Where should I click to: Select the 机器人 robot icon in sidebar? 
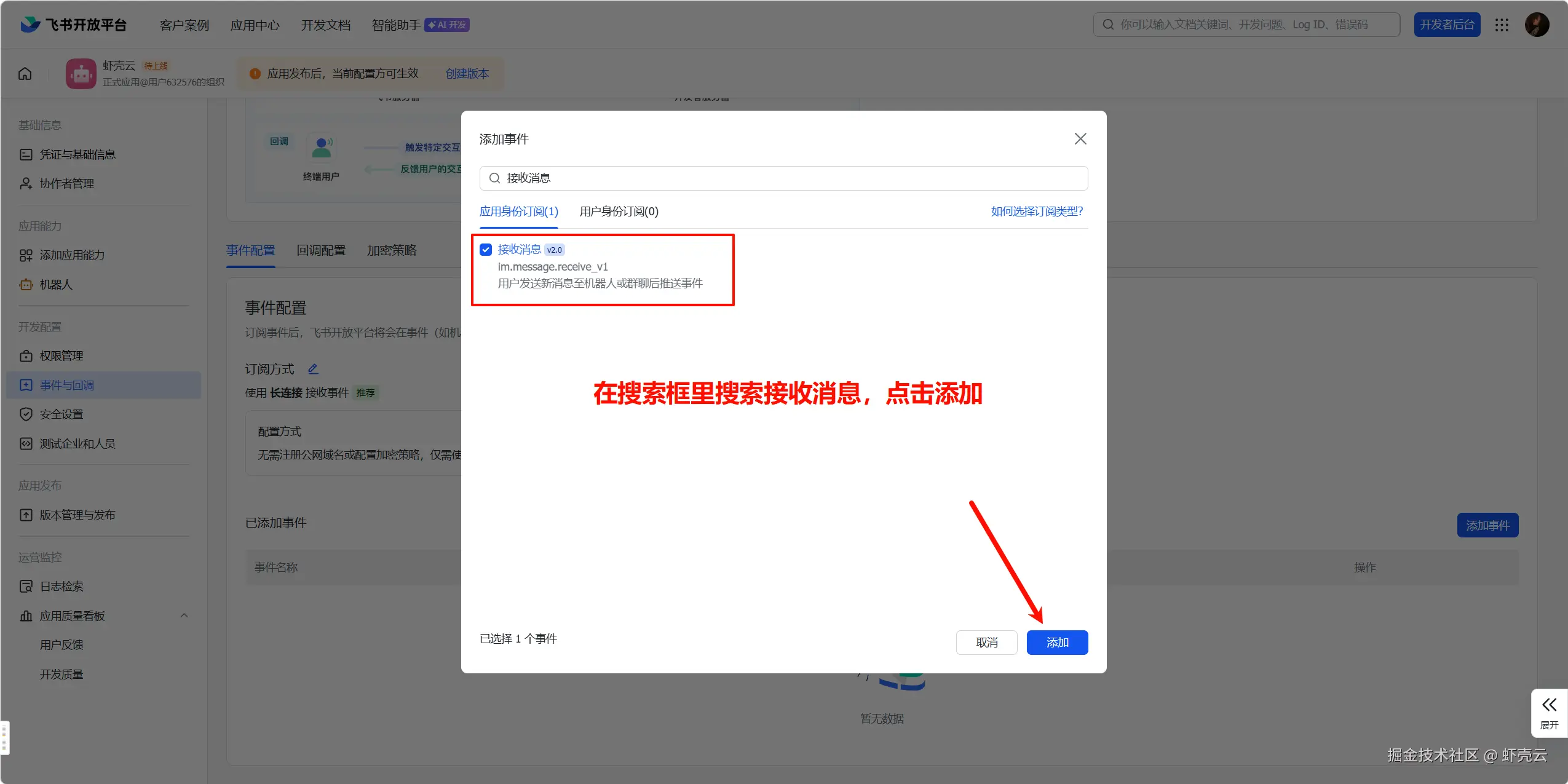(x=26, y=285)
